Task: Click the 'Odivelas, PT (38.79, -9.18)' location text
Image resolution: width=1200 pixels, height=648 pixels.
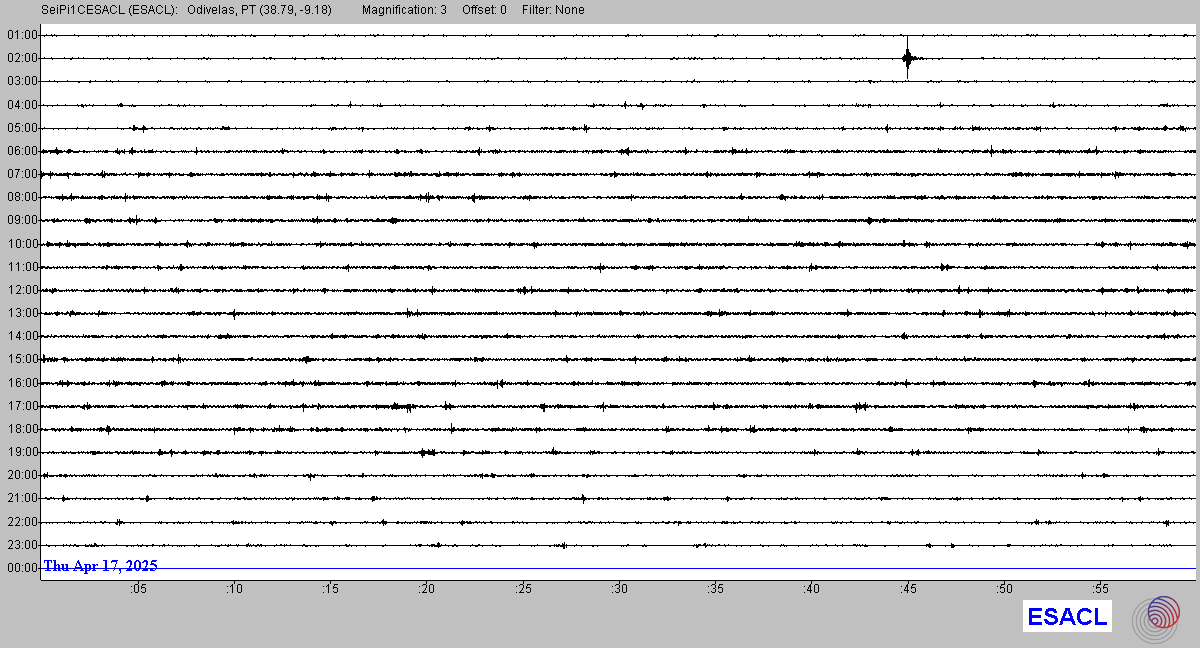Action: click(259, 10)
